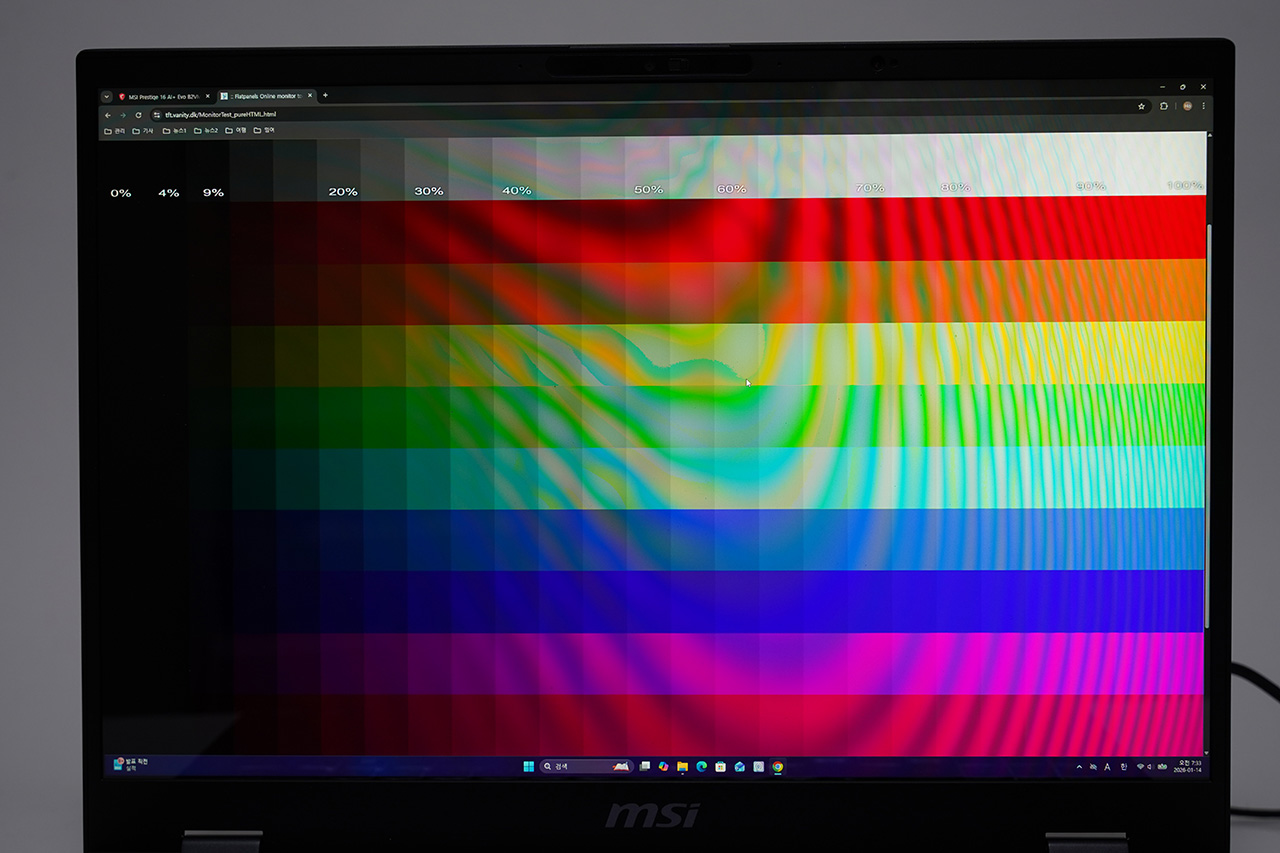
Task: Open a new tab with plus button
Action: click(x=325, y=95)
